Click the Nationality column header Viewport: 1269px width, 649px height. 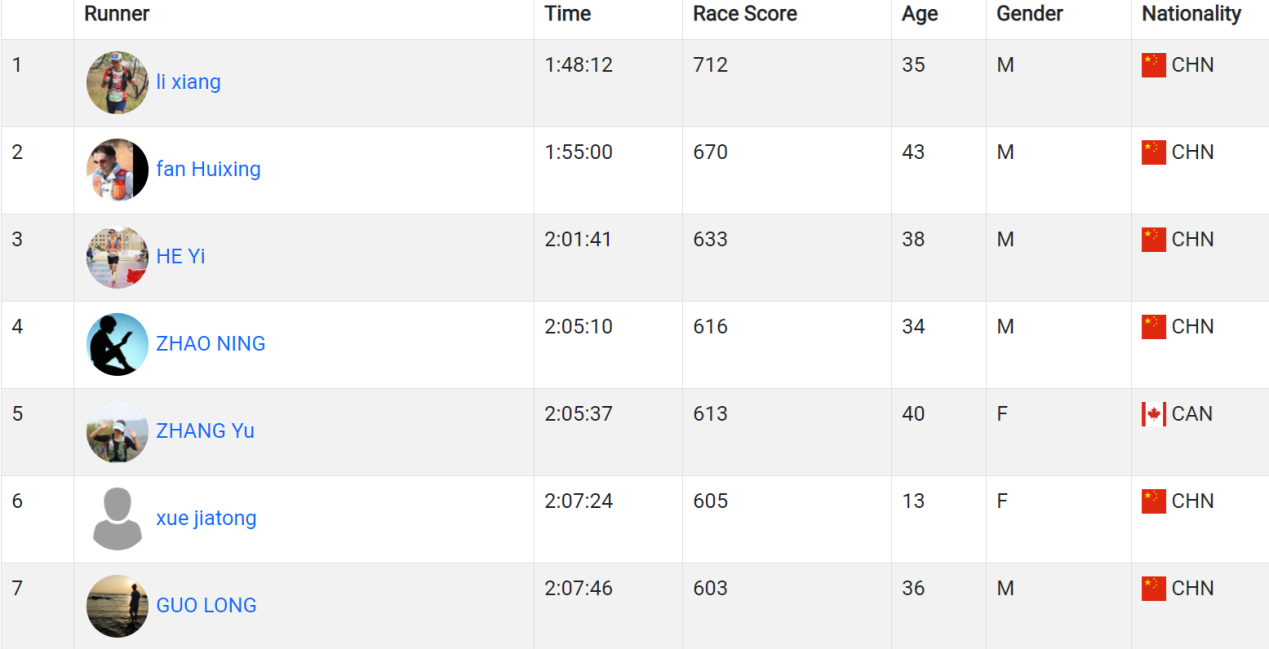coord(1191,14)
